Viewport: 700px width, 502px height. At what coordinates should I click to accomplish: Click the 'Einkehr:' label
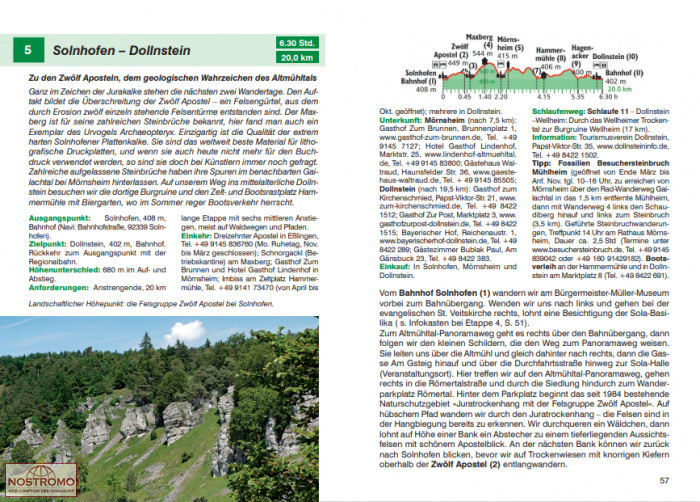(196, 235)
